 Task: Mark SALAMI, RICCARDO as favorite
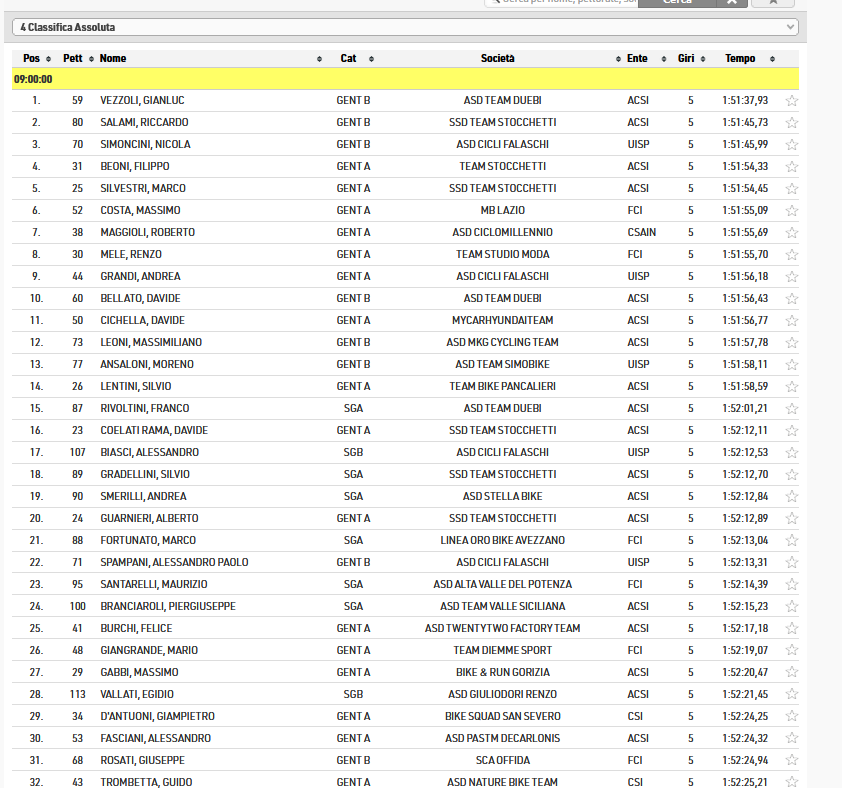pyautogui.click(x=792, y=122)
